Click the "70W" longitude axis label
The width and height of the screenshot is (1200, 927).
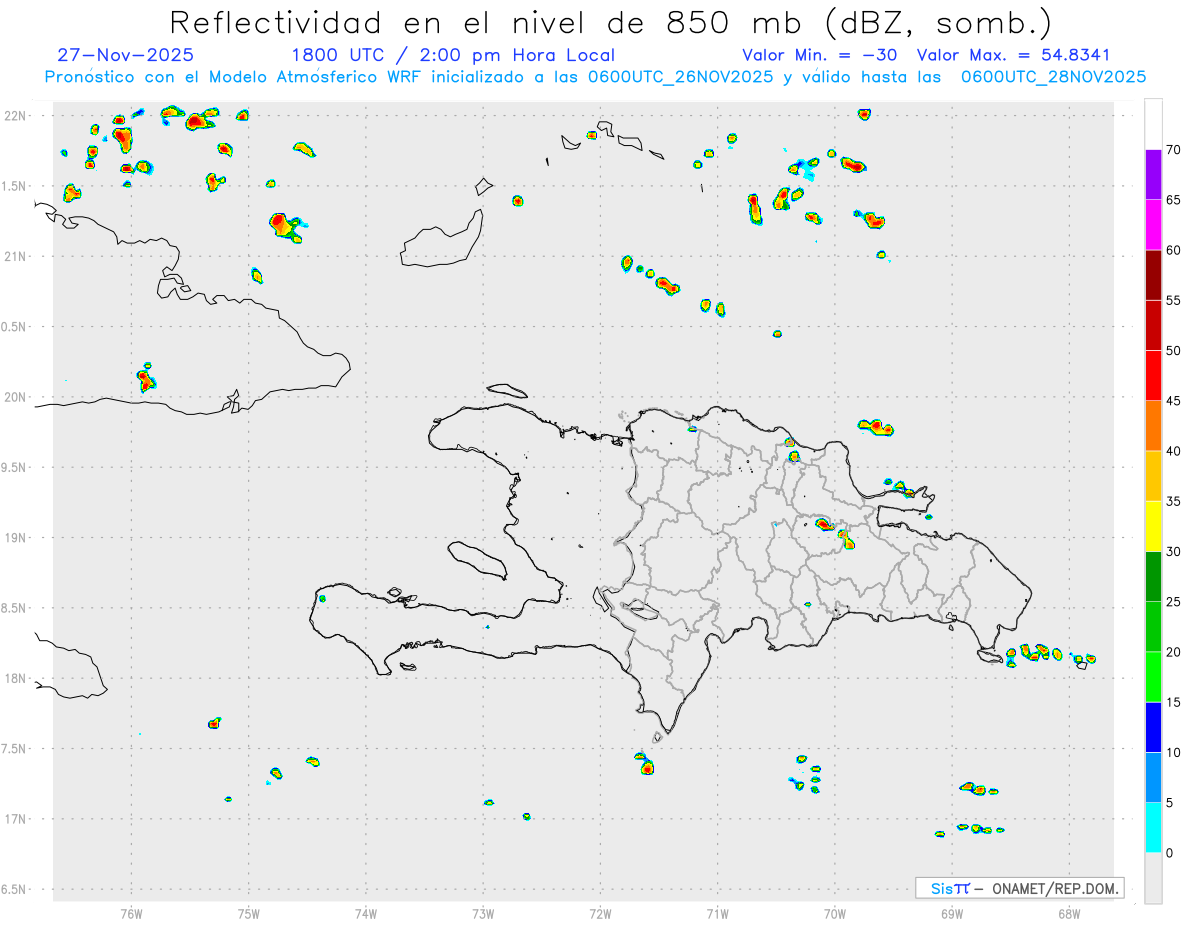[x=834, y=914]
